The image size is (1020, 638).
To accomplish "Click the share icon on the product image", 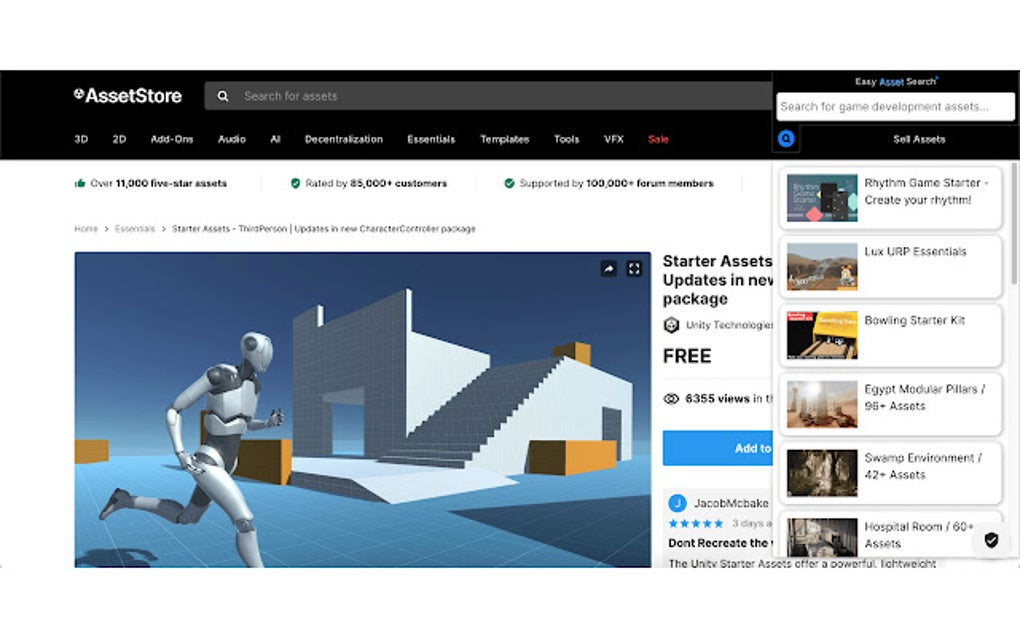I will point(608,268).
